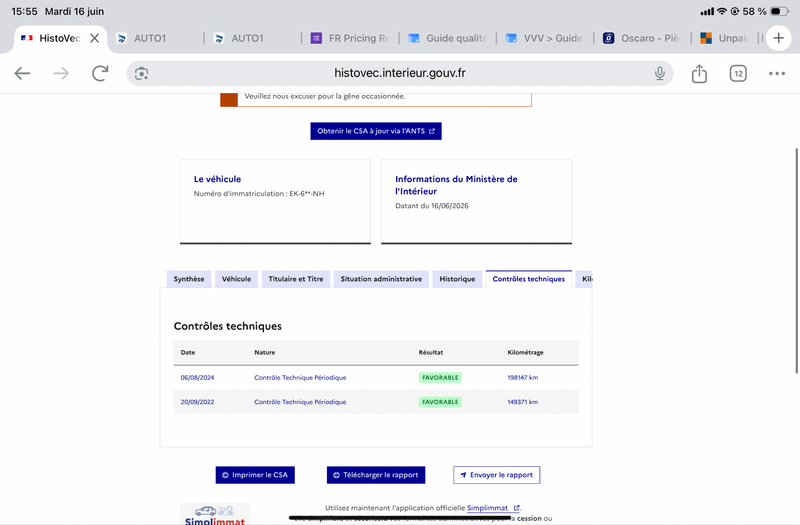Click the date 06/08/2024
Image resolution: width=800 pixels, height=525 pixels.
(197, 378)
